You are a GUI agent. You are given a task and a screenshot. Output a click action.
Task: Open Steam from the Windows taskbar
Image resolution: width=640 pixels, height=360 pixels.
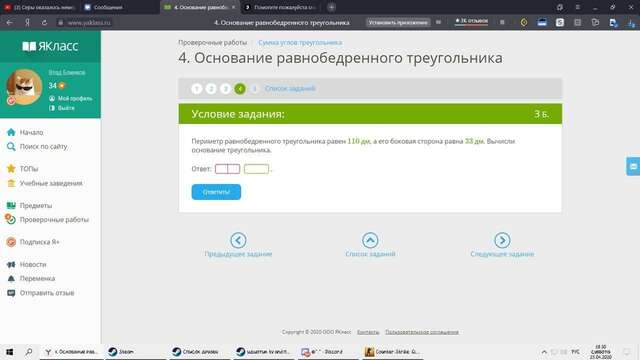tap(122, 351)
